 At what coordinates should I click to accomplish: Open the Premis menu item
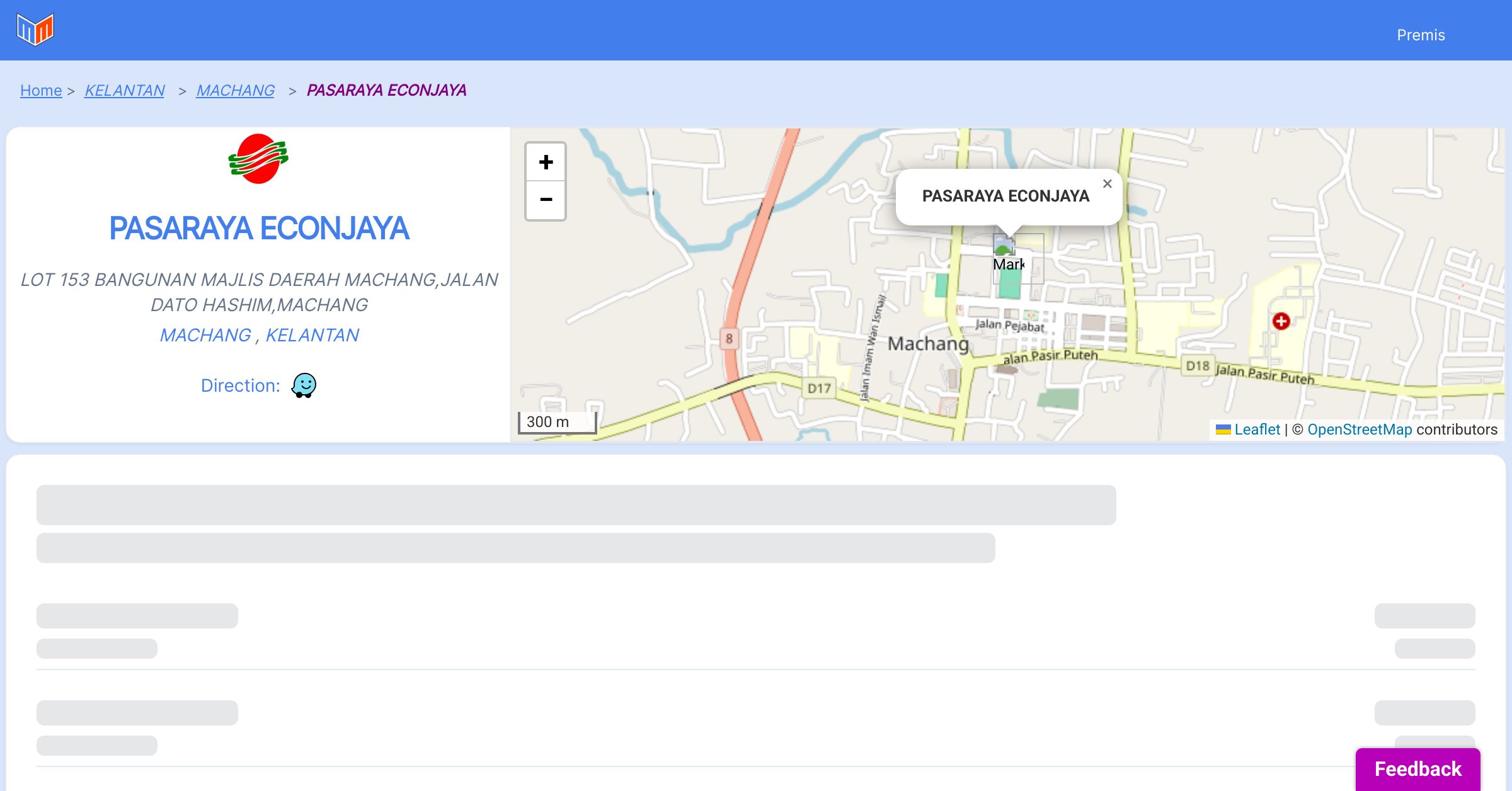click(x=1421, y=35)
